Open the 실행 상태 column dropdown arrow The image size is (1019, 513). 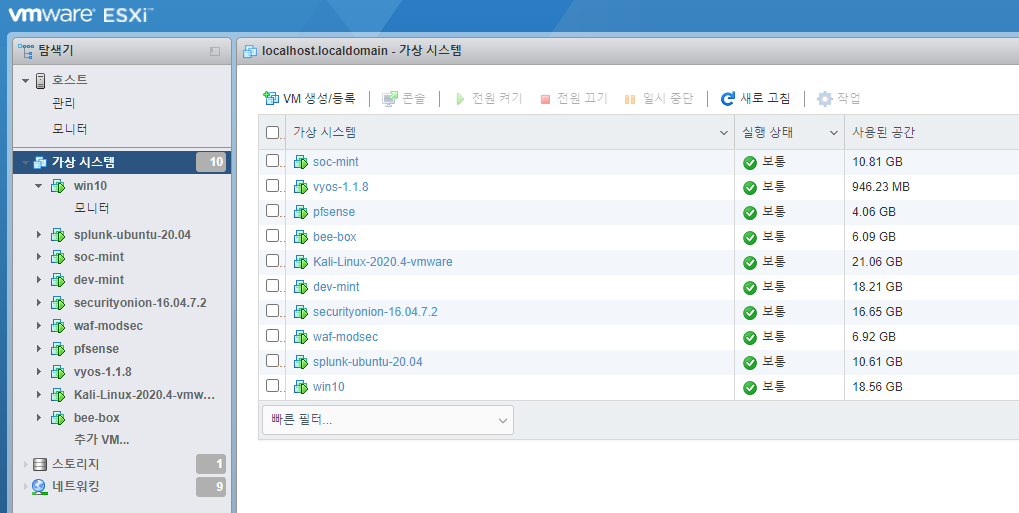click(834, 133)
